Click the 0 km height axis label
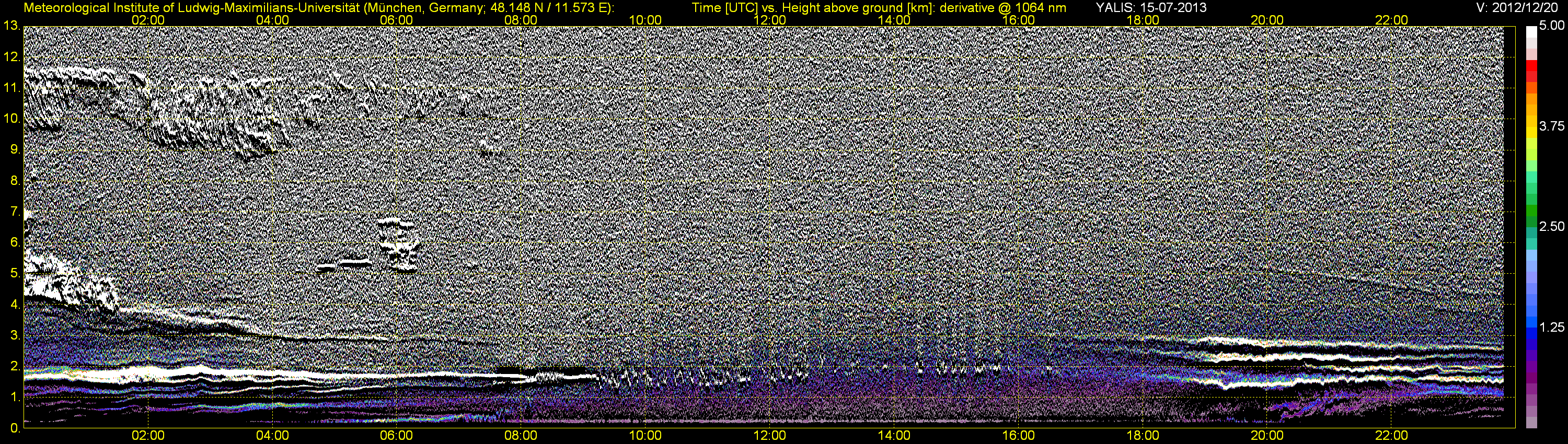The image size is (1568, 444). [14, 428]
